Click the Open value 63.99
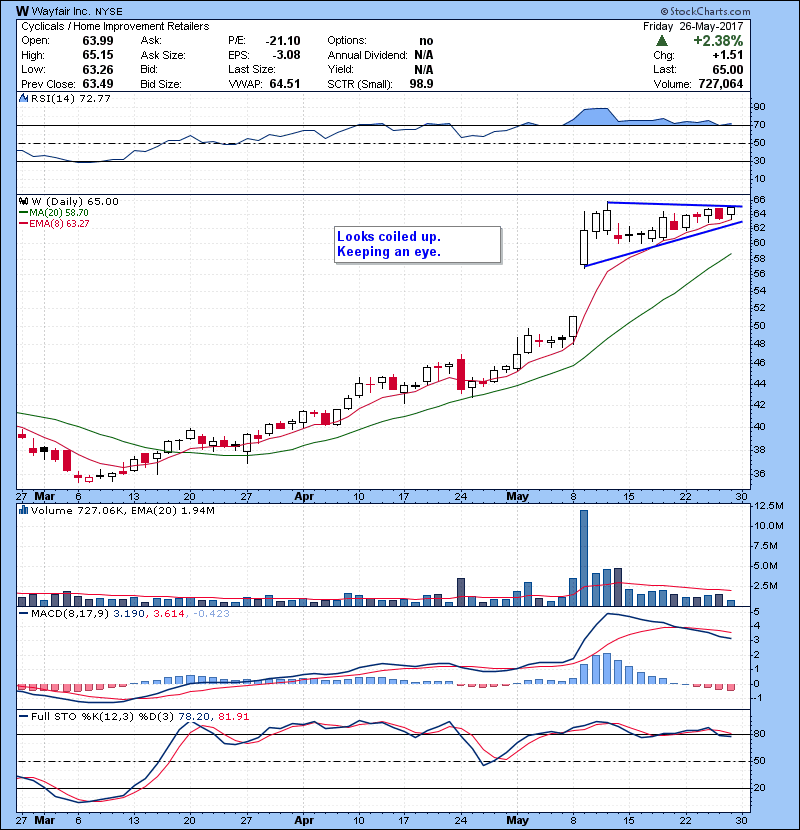 point(97,41)
